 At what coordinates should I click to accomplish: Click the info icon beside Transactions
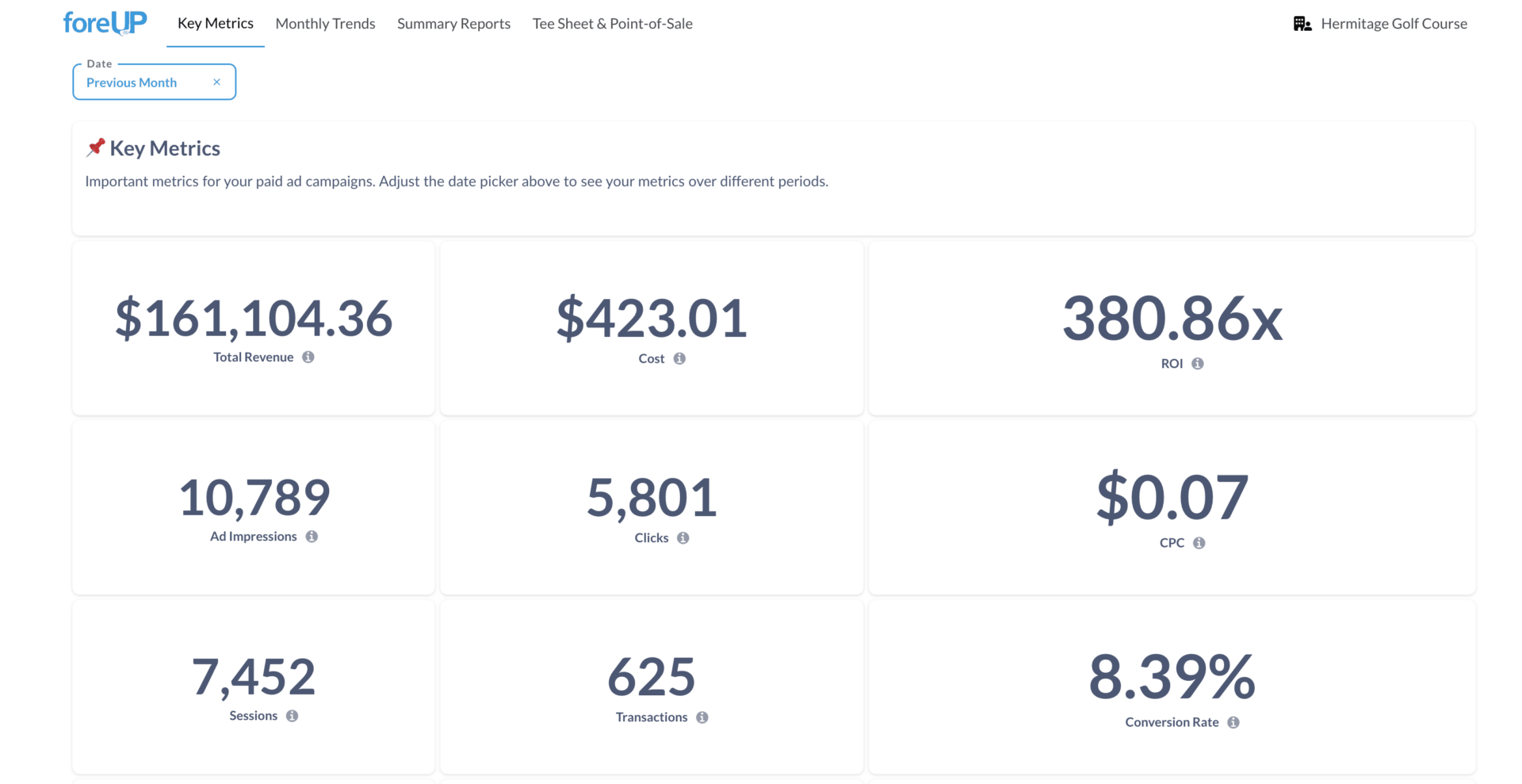pos(702,717)
